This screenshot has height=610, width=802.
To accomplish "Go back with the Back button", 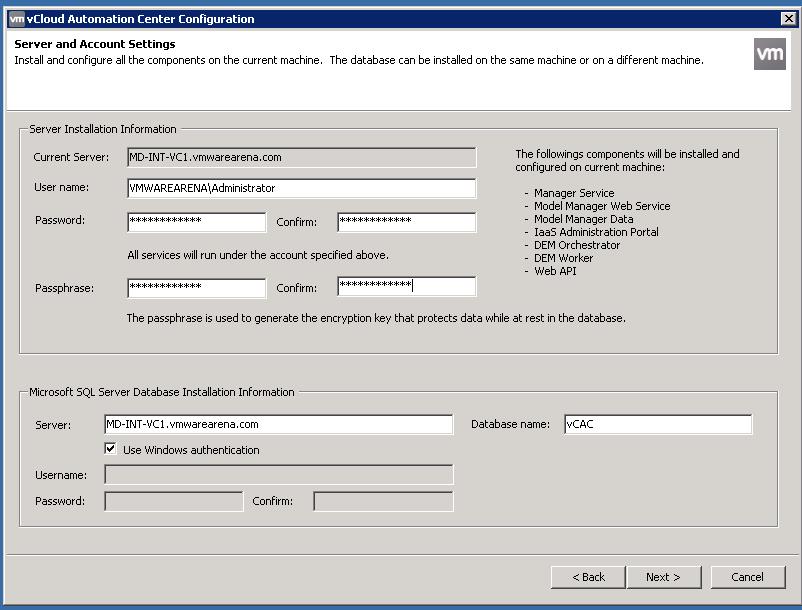I will coord(588,577).
